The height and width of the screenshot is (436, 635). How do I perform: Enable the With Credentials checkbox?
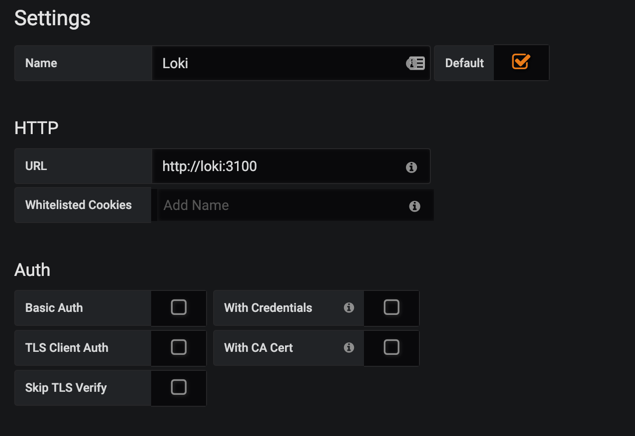point(391,307)
